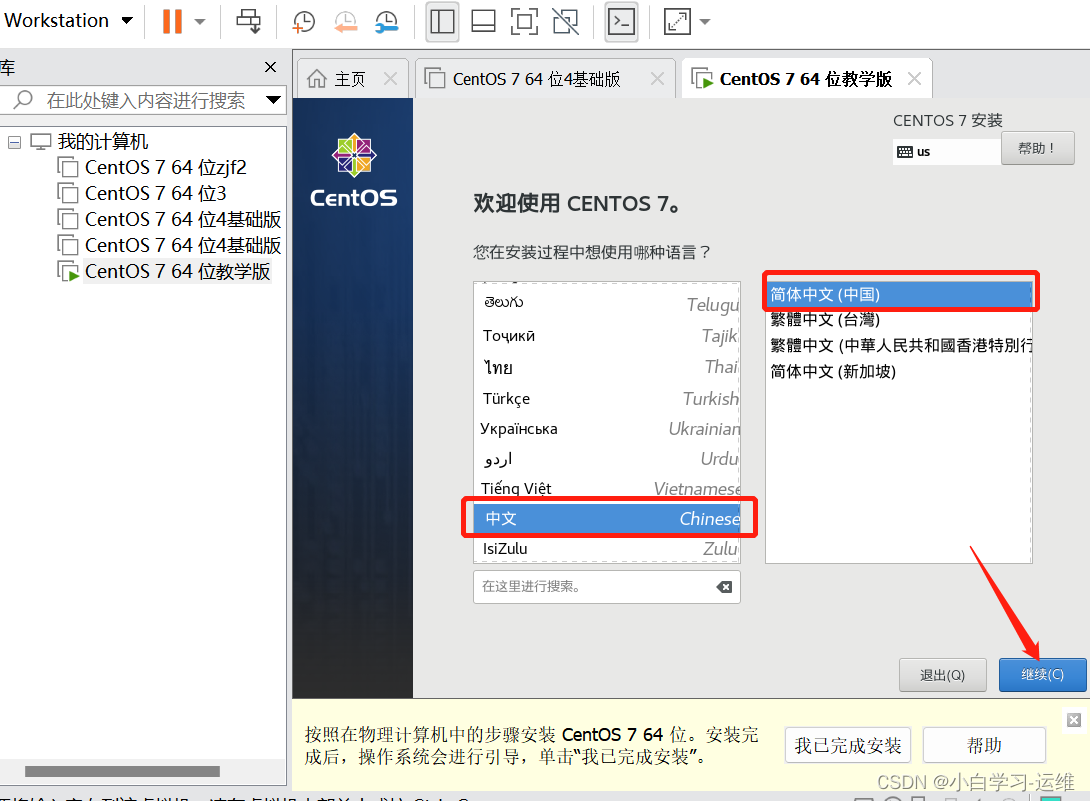Open the stretch display options arrow
1090x801 pixels.
[x=705, y=22]
